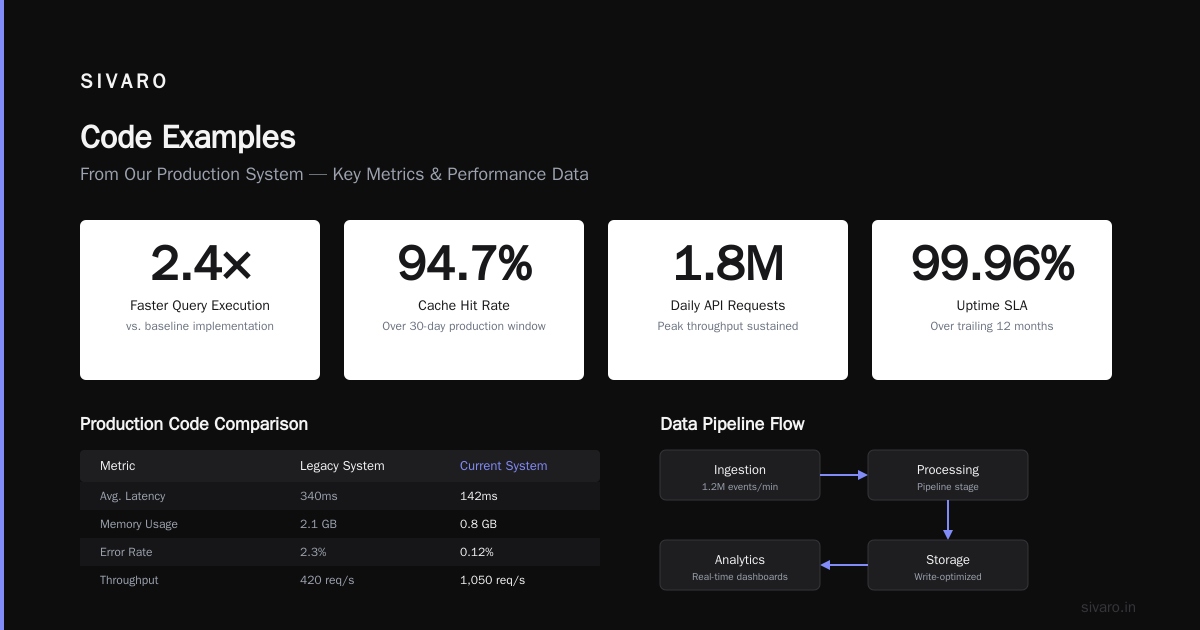Click the Legacy System column header
The height and width of the screenshot is (630, 1200).
click(342, 466)
